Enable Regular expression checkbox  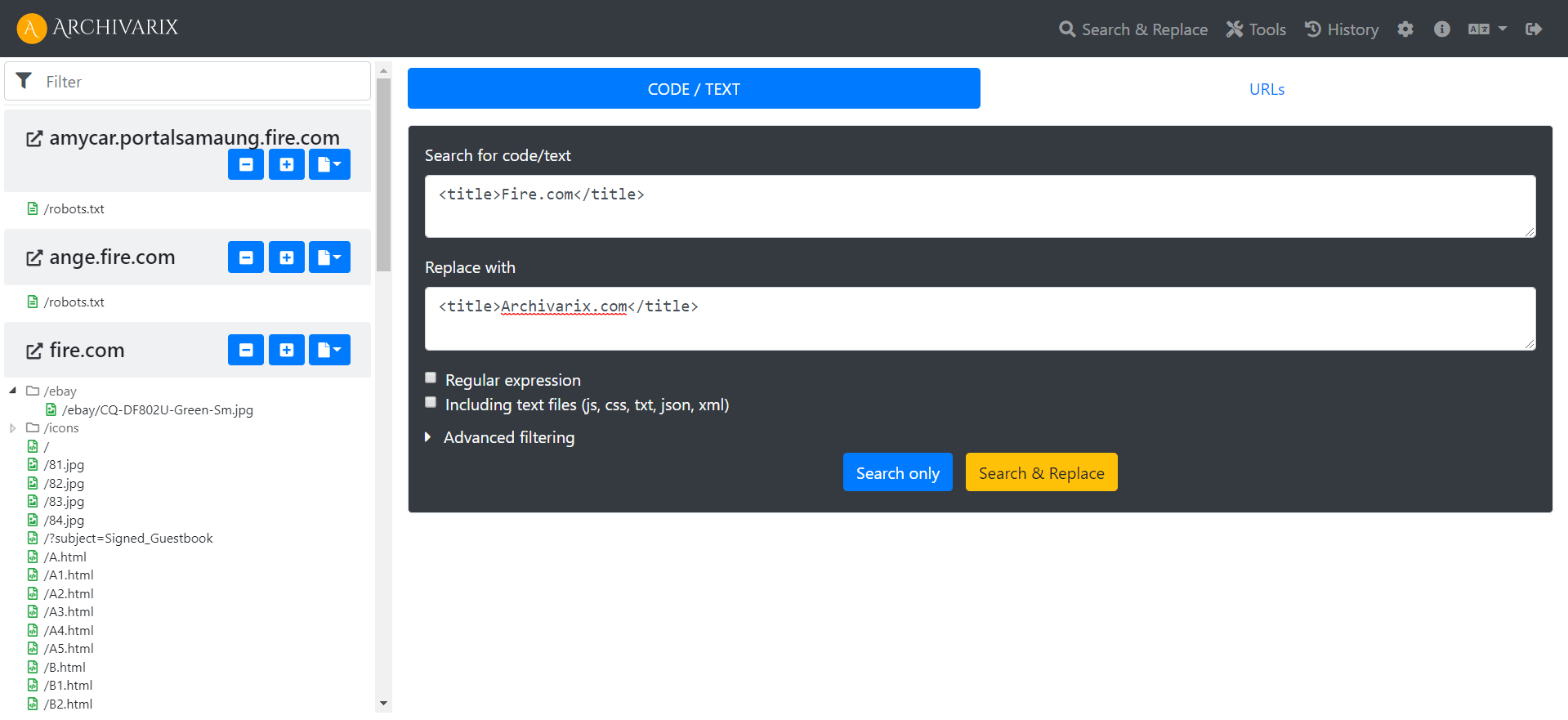(x=431, y=378)
